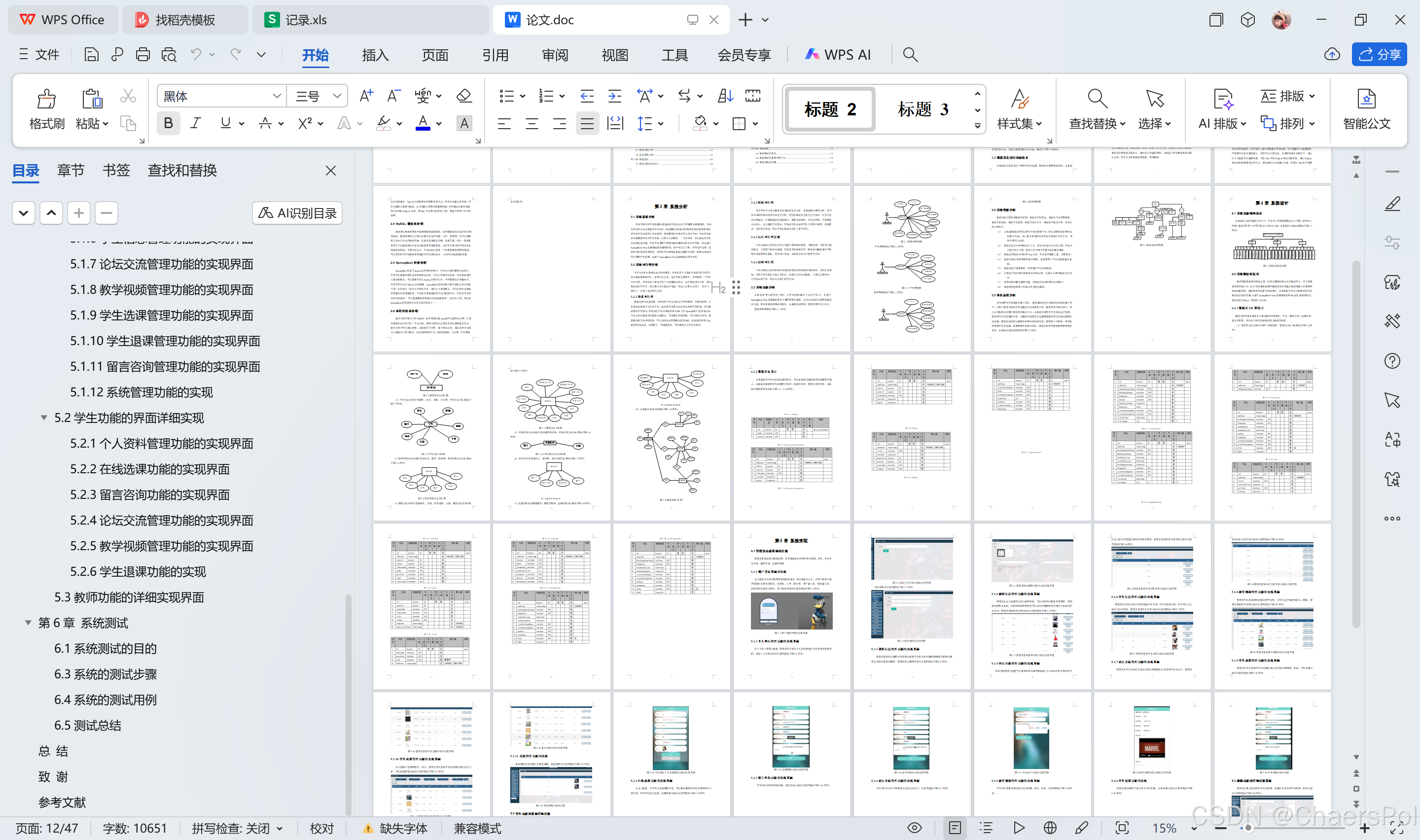Toggle Bold formatting
1420x840 pixels.
(x=168, y=123)
